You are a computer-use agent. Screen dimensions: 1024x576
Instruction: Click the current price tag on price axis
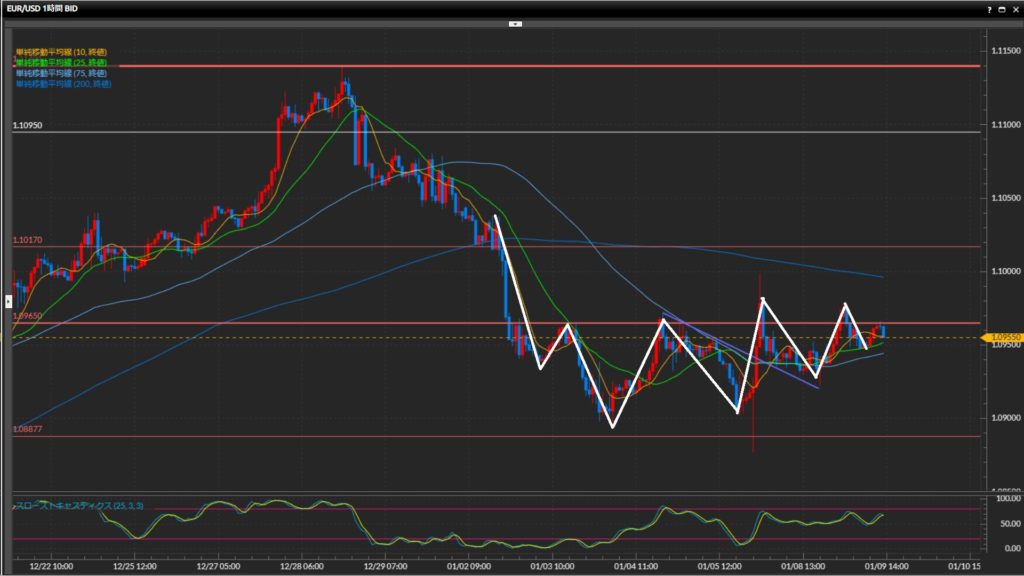click(1003, 338)
